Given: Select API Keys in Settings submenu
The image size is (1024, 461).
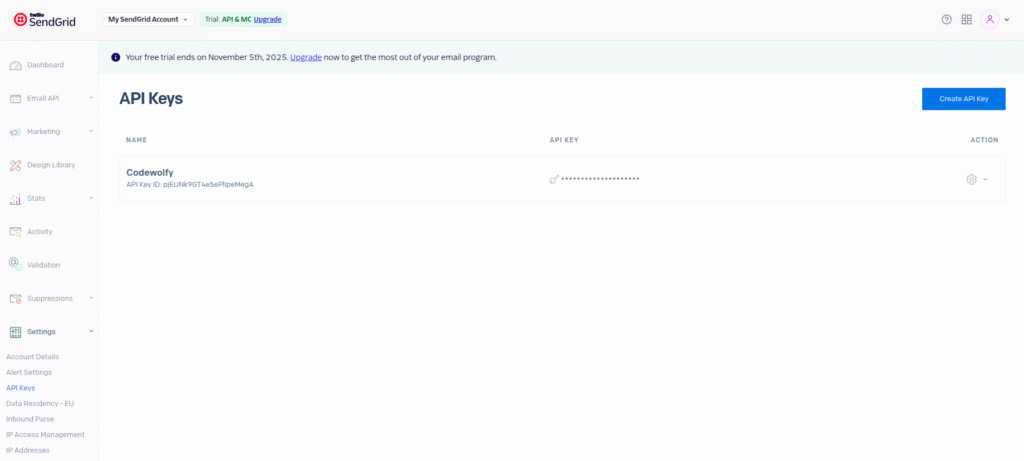Looking at the screenshot, I should tap(20, 388).
